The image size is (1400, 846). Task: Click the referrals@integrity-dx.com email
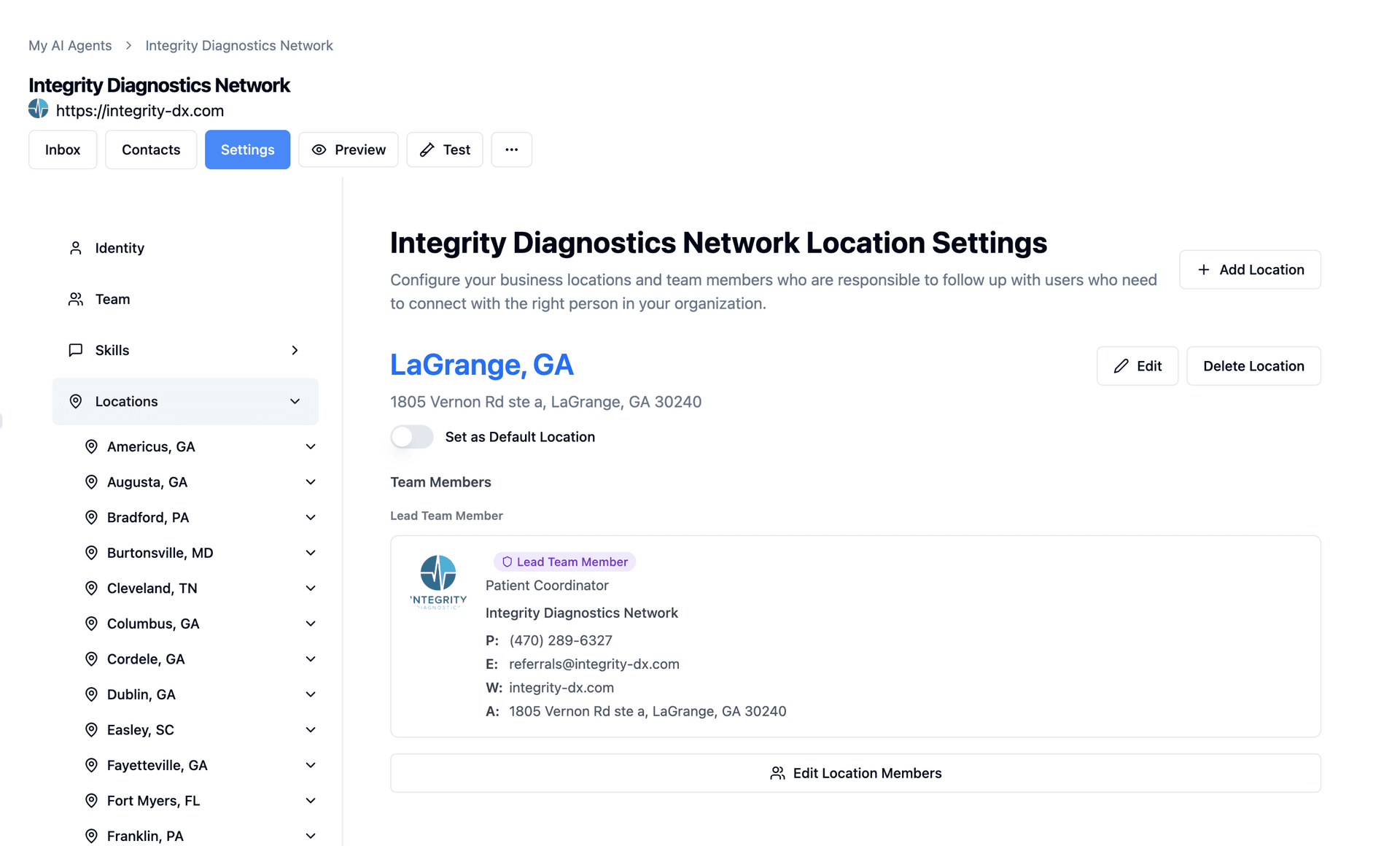pos(594,664)
